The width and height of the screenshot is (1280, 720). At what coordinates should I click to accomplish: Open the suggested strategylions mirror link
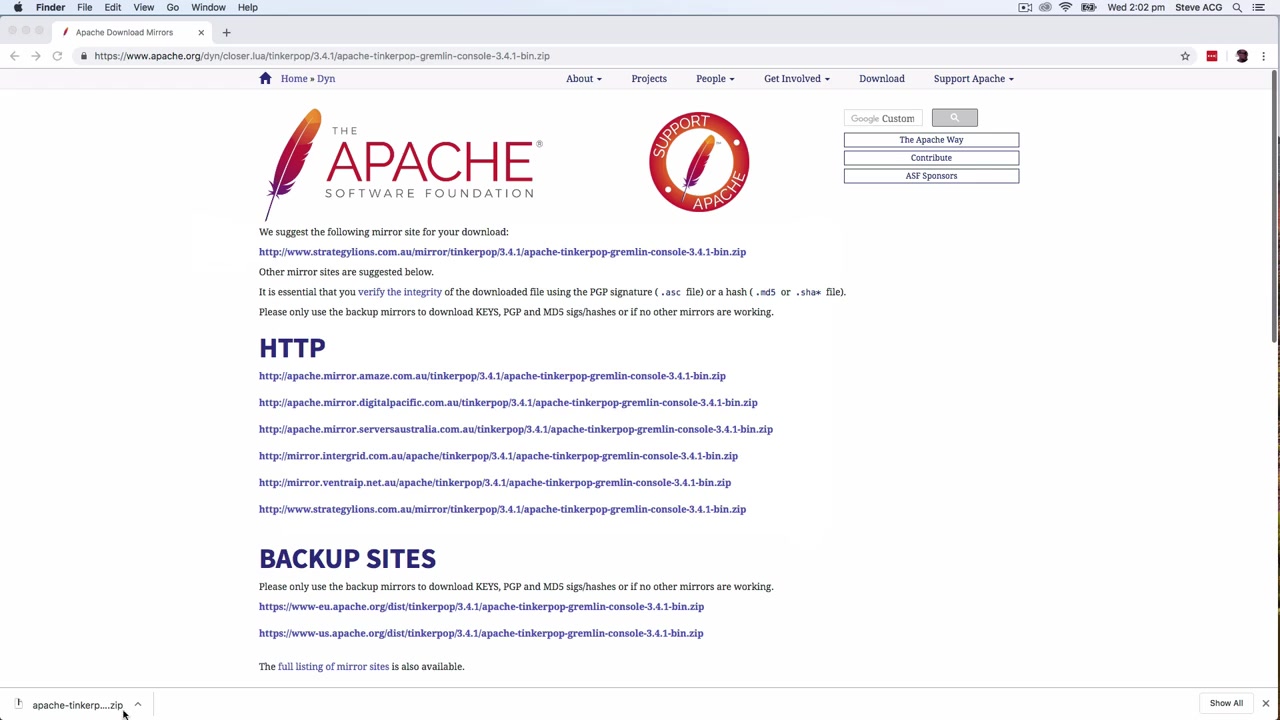coord(502,252)
